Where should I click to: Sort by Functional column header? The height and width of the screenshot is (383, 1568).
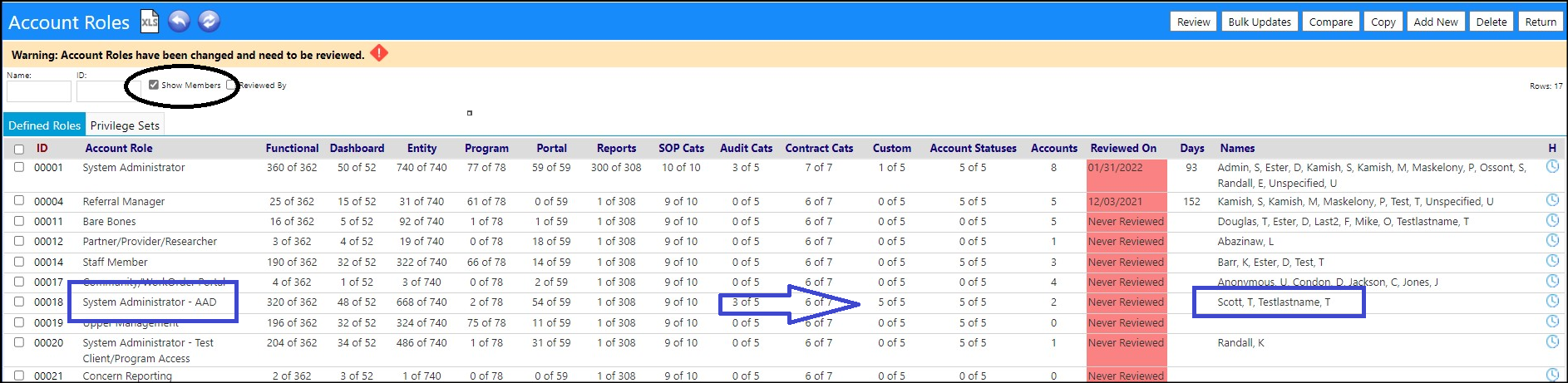click(x=292, y=148)
